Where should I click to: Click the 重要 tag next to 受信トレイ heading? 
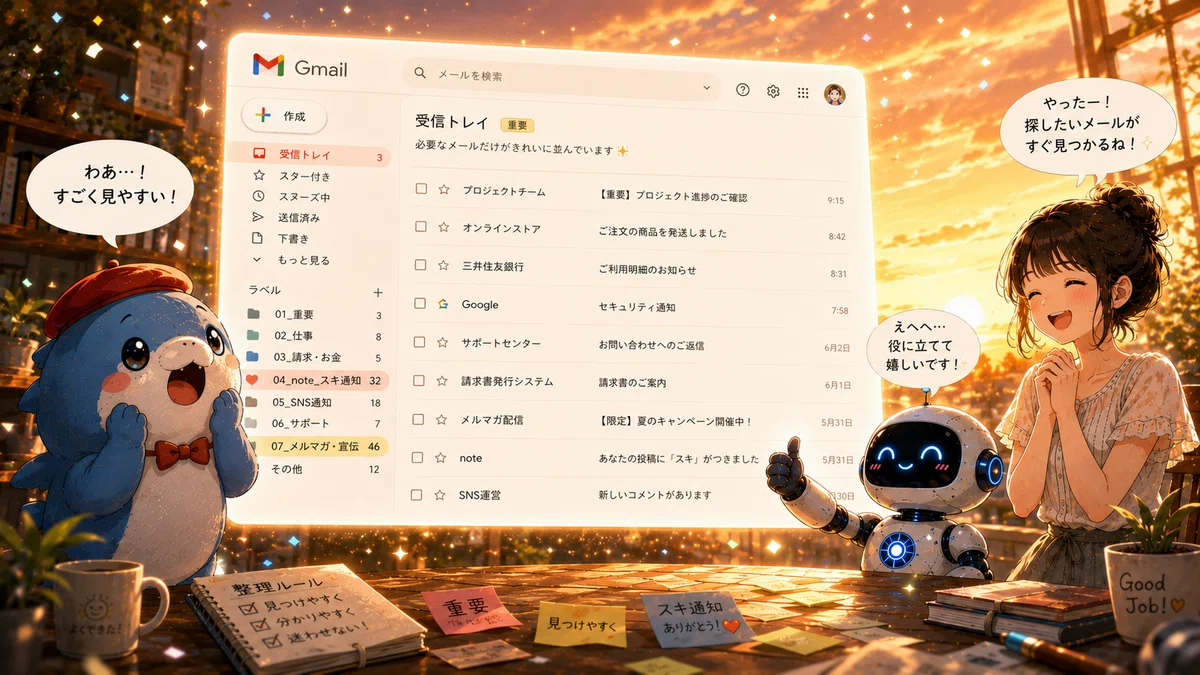[517, 126]
